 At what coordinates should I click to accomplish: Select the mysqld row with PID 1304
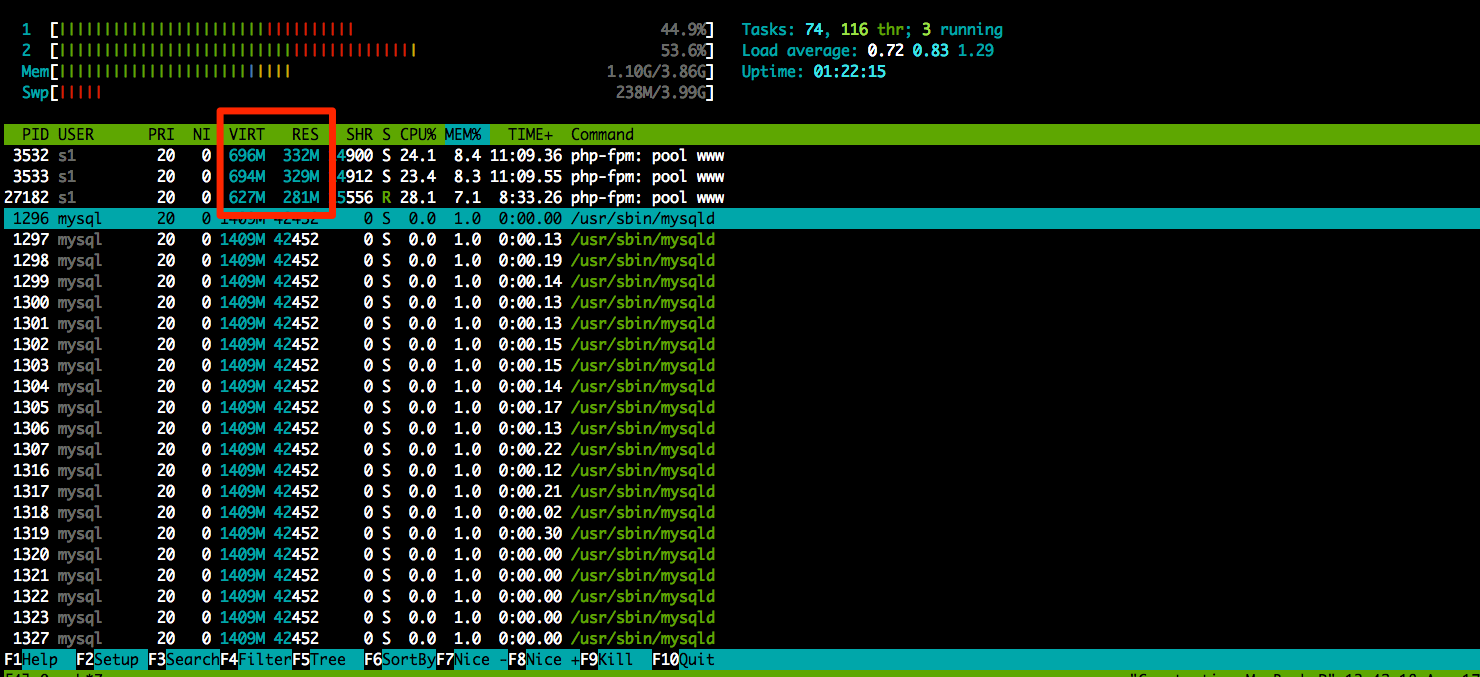(740, 386)
